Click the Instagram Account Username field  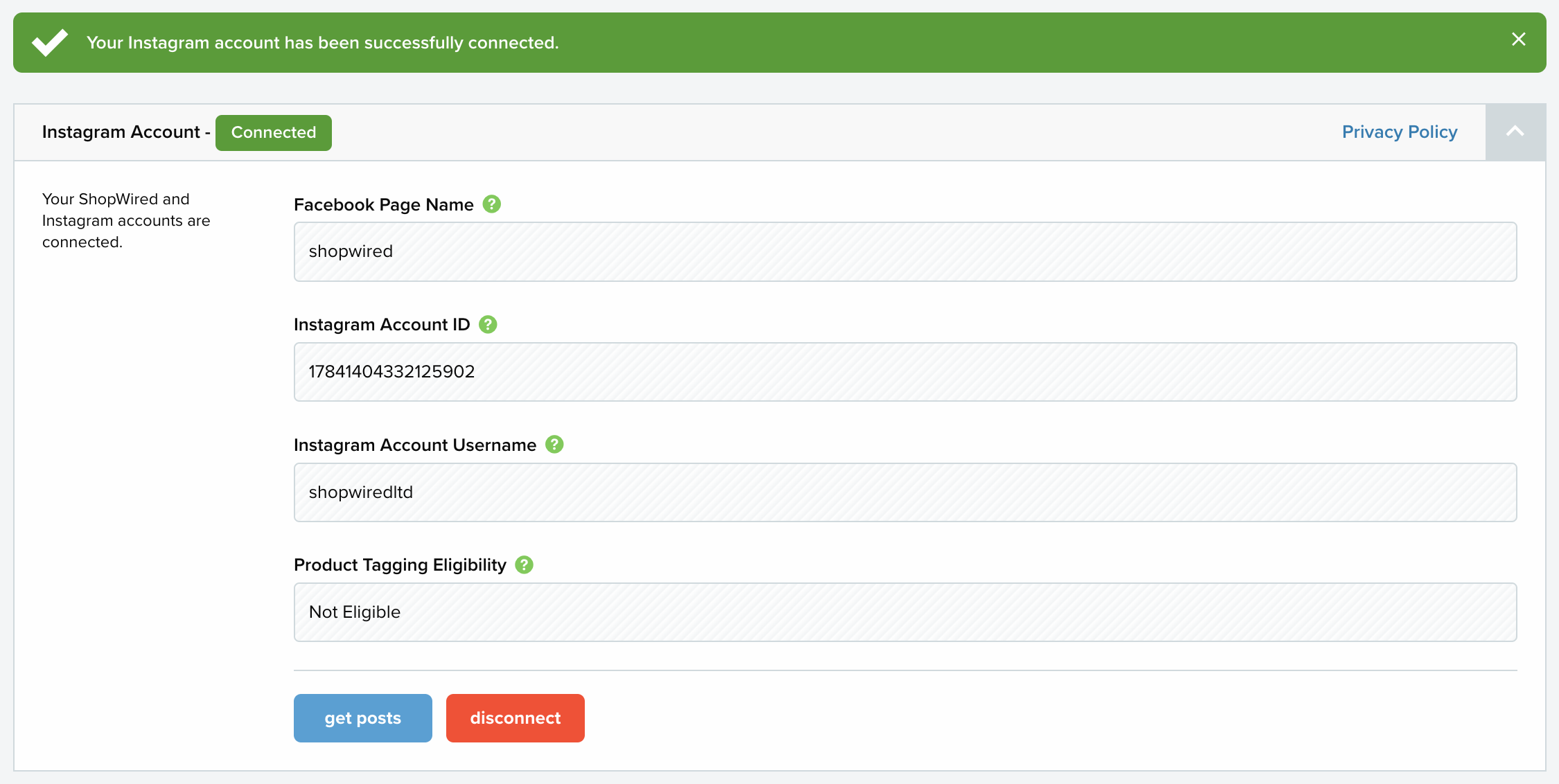pos(906,492)
